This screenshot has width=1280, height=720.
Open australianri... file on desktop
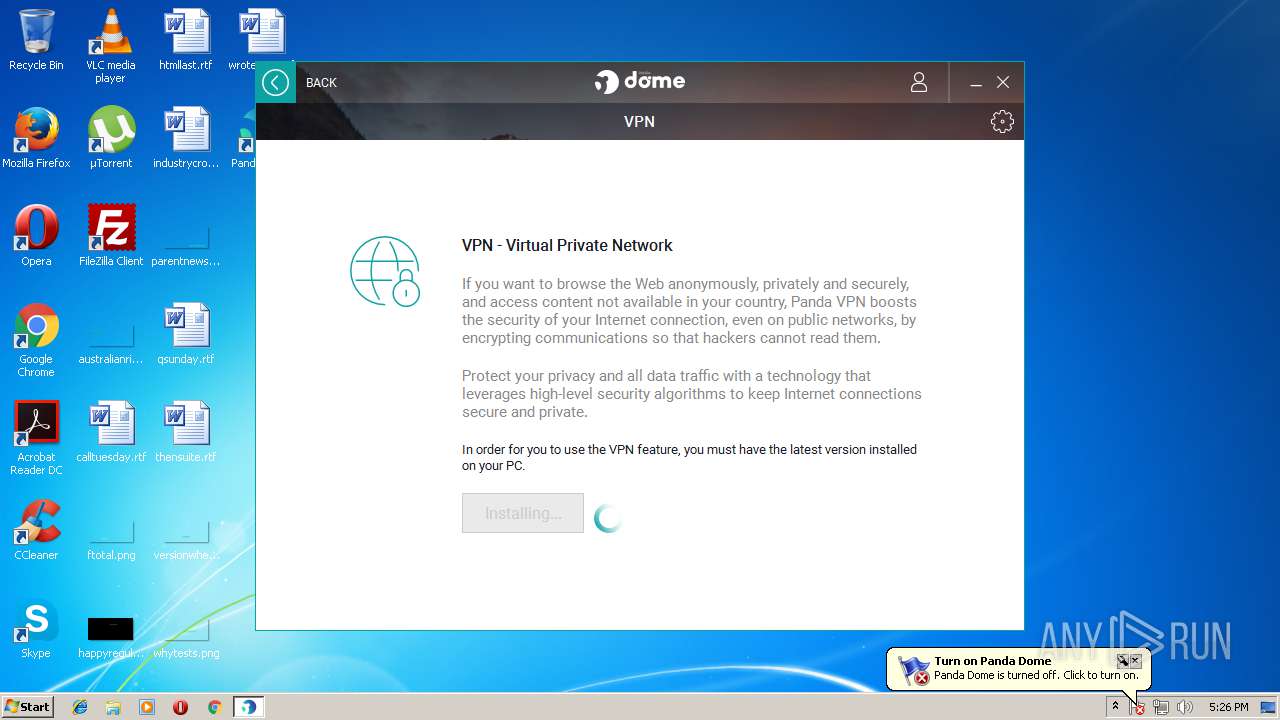pos(111,343)
